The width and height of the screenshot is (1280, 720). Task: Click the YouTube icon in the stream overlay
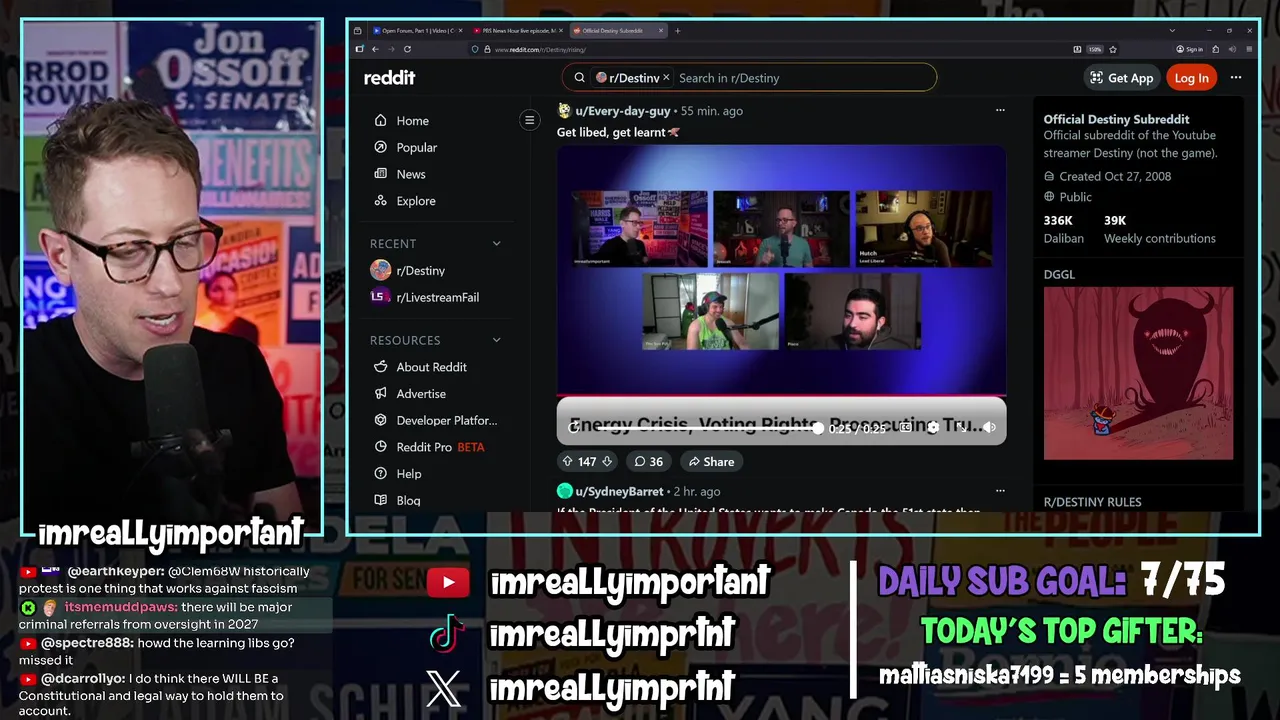[448, 582]
